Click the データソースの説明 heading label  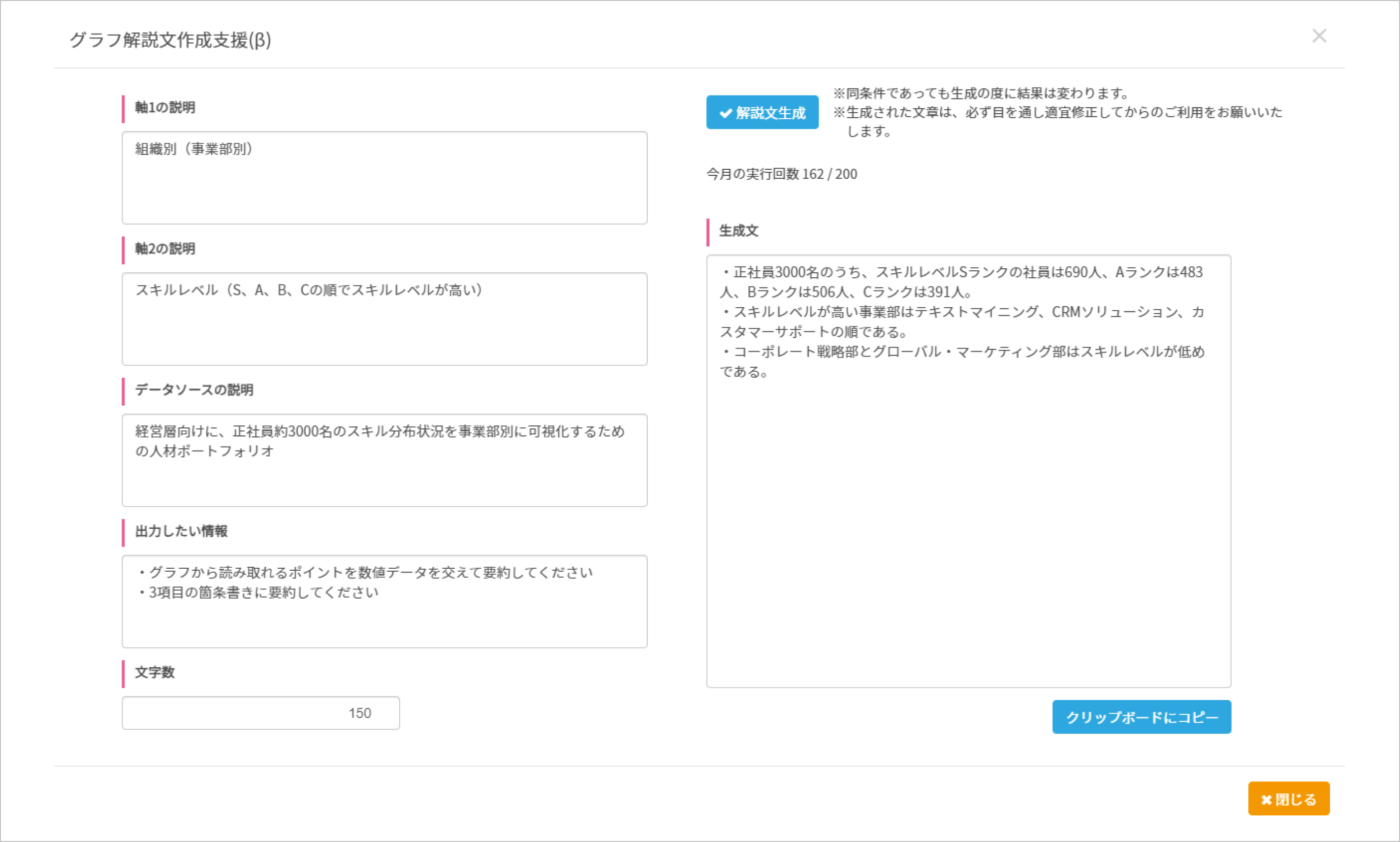194,390
